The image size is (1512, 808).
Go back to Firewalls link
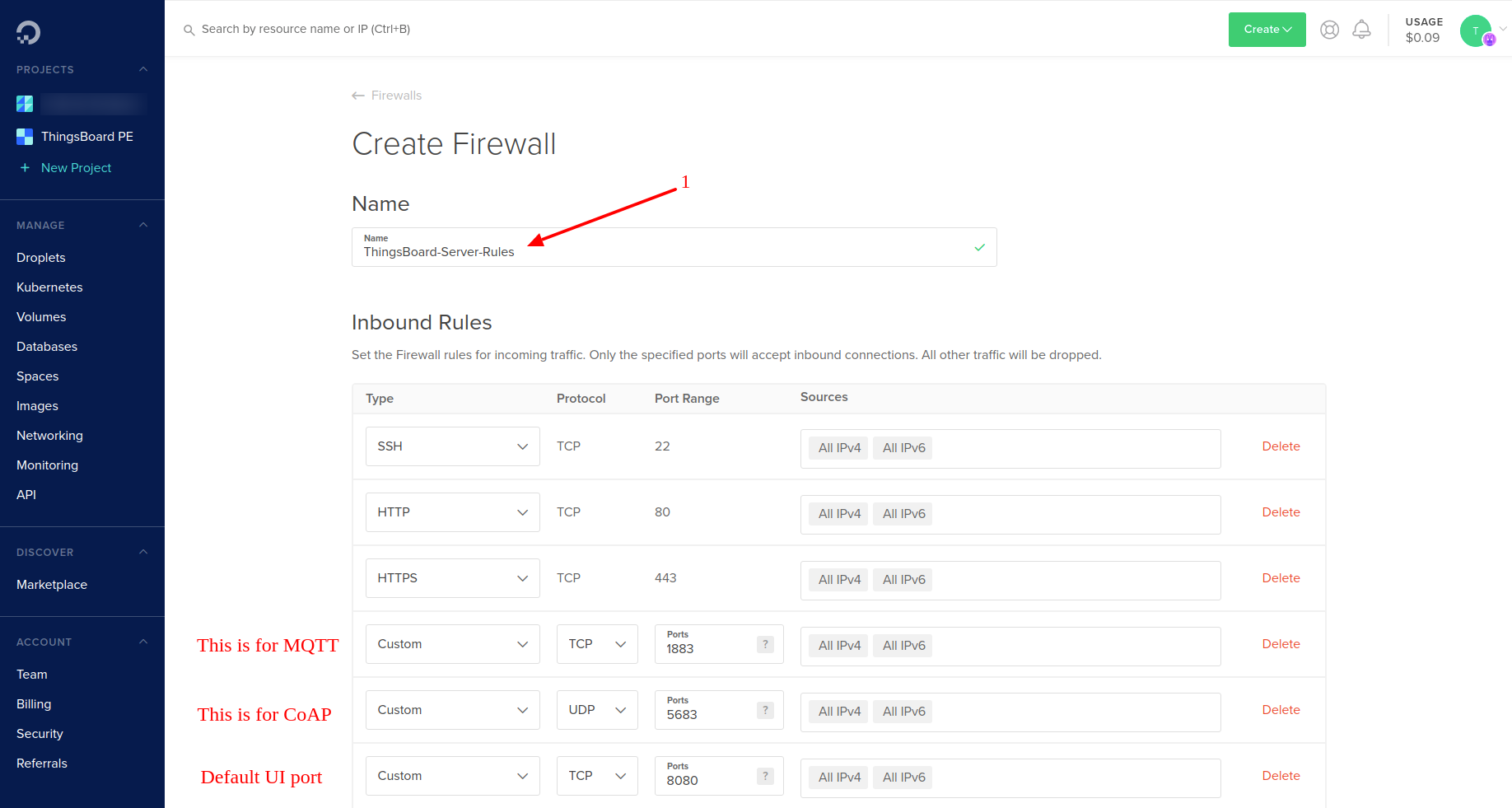click(x=387, y=96)
